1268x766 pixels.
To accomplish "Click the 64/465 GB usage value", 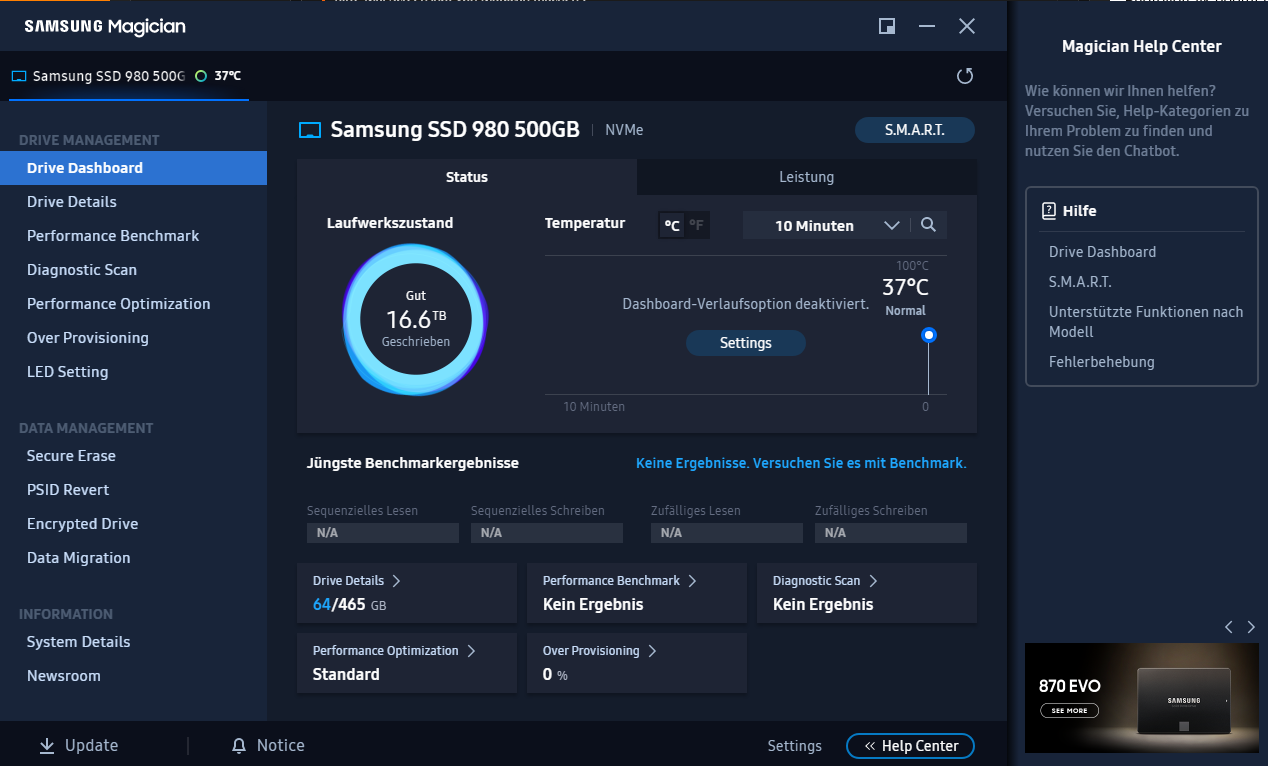I will point(349,605).
